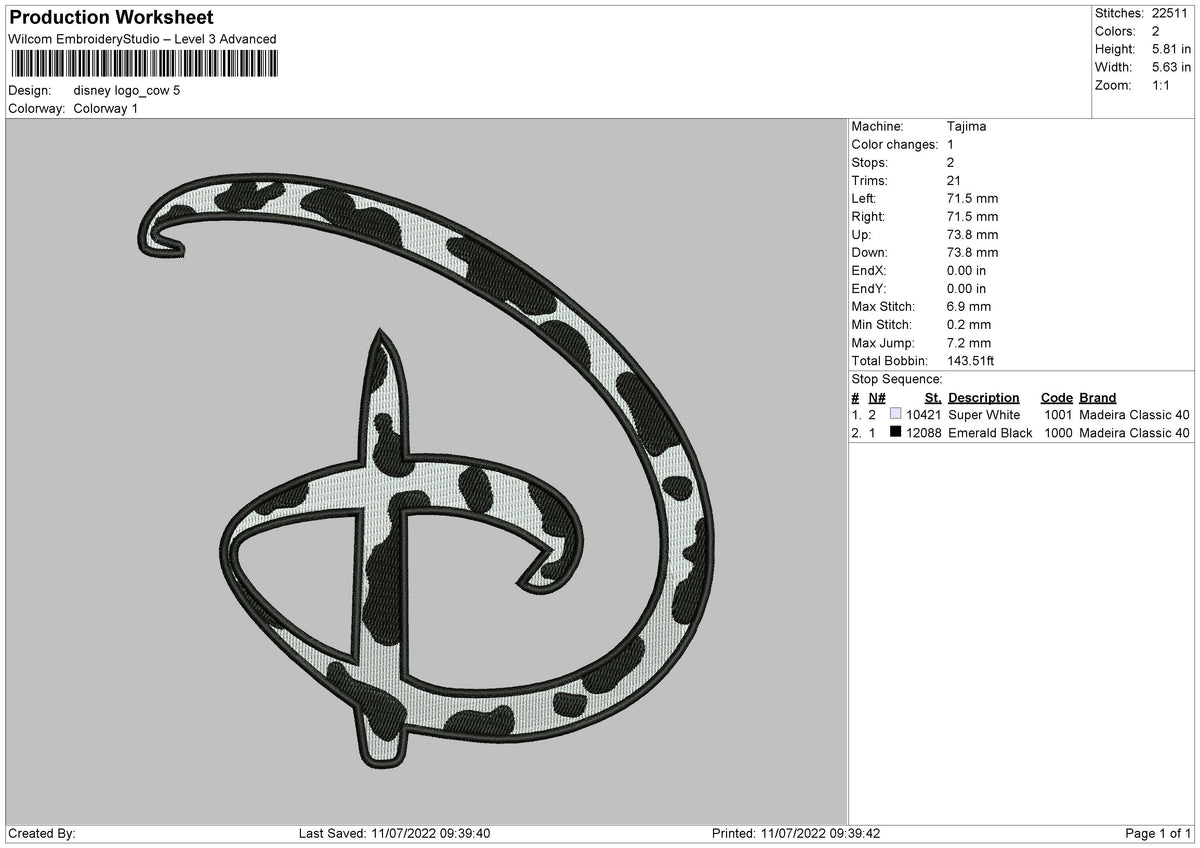Click the Height value 5.81 in
This screenshot has height=848, width=1200.
tap(1171, 49)
